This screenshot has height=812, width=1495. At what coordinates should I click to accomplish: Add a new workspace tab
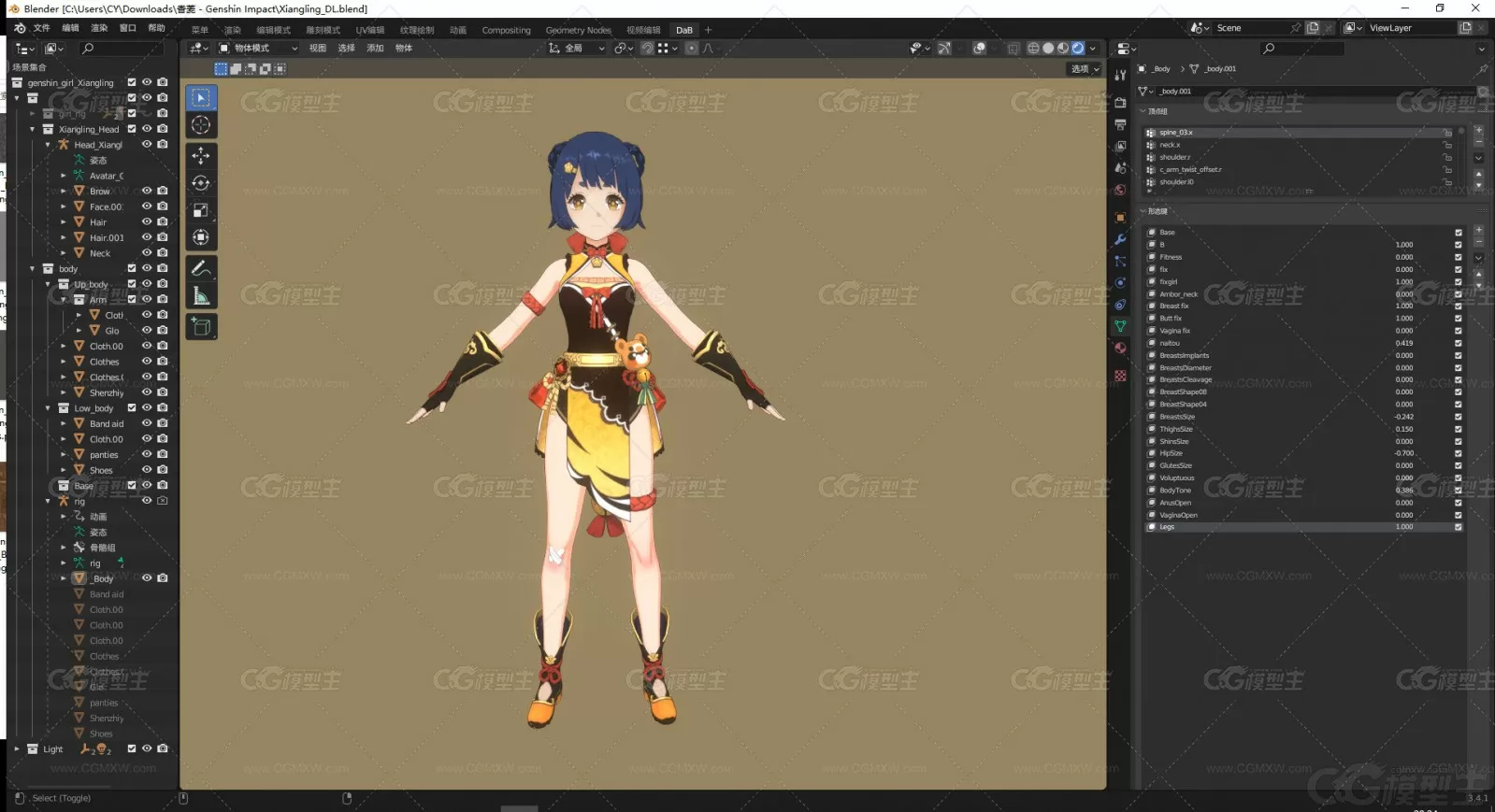(x=708, y=30)
